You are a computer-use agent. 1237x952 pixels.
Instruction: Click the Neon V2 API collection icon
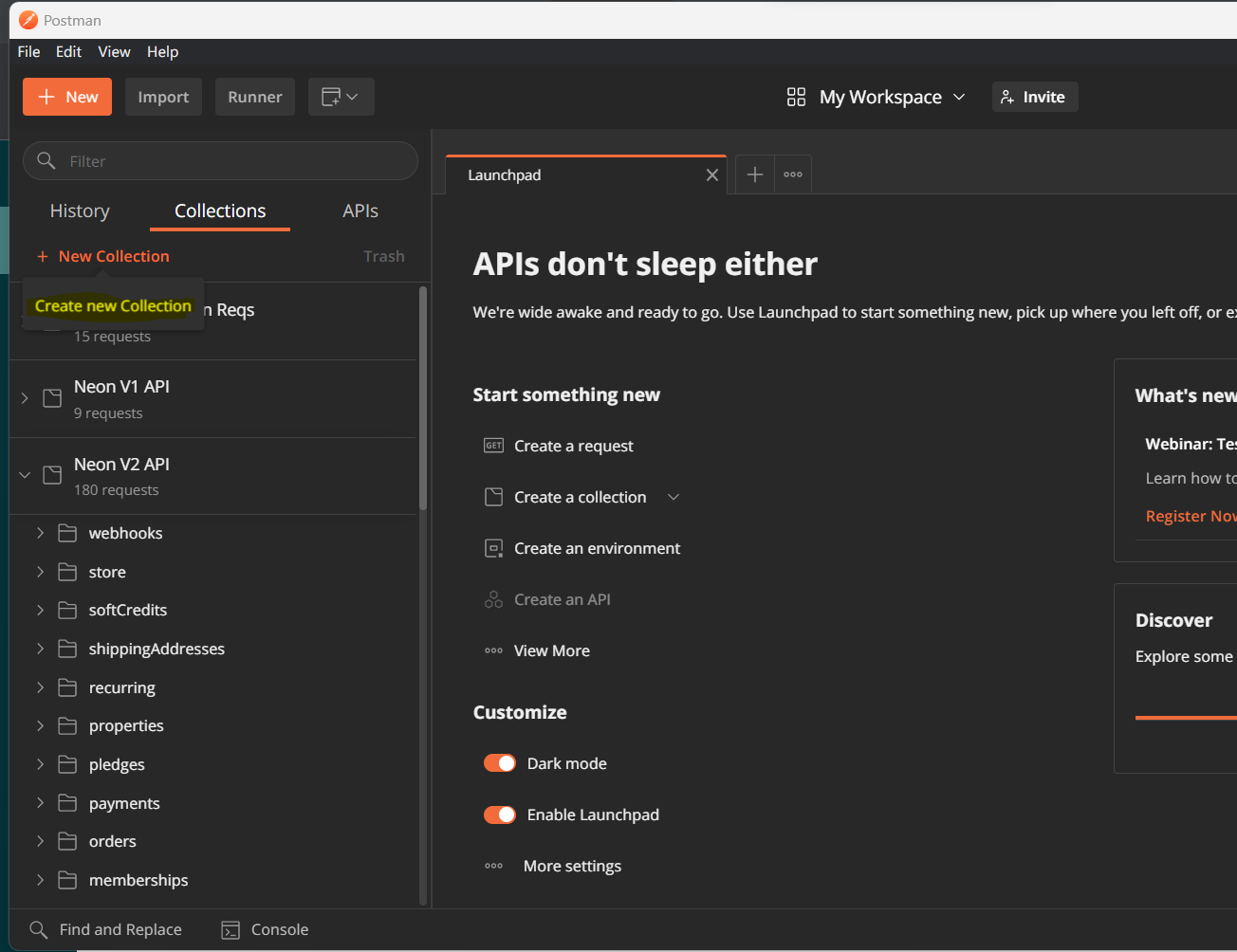pos(53,475)
